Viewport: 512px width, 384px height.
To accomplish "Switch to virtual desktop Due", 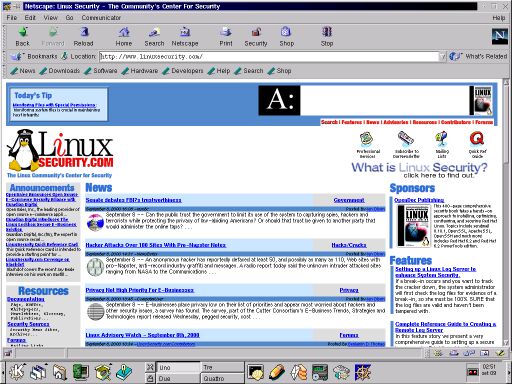I will click(178, 378).
